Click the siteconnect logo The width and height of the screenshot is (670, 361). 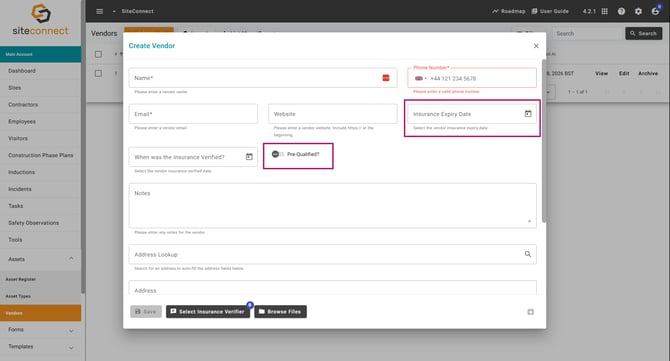coord(41,20)
